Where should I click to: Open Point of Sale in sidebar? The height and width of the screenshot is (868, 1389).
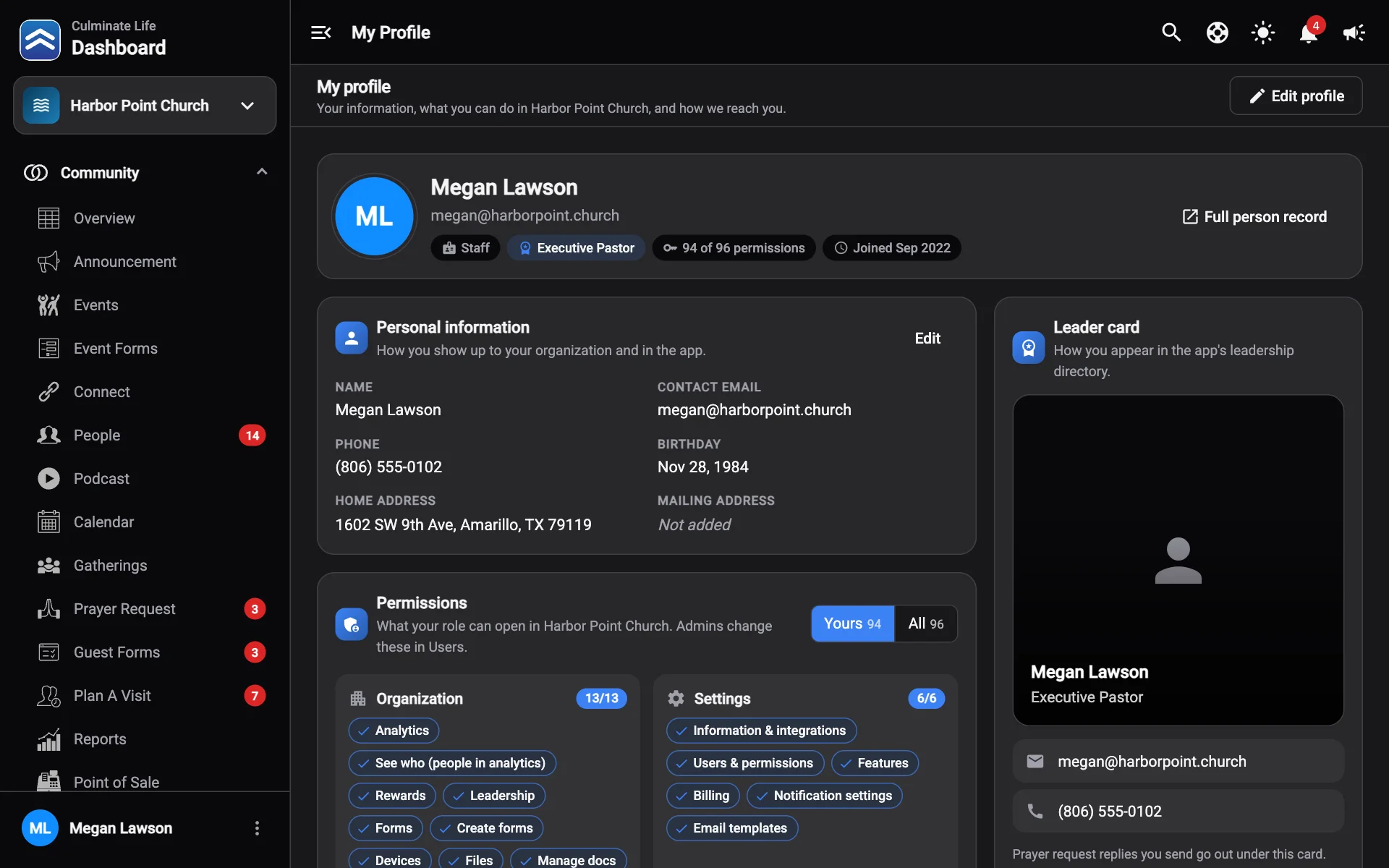(145, 780)
